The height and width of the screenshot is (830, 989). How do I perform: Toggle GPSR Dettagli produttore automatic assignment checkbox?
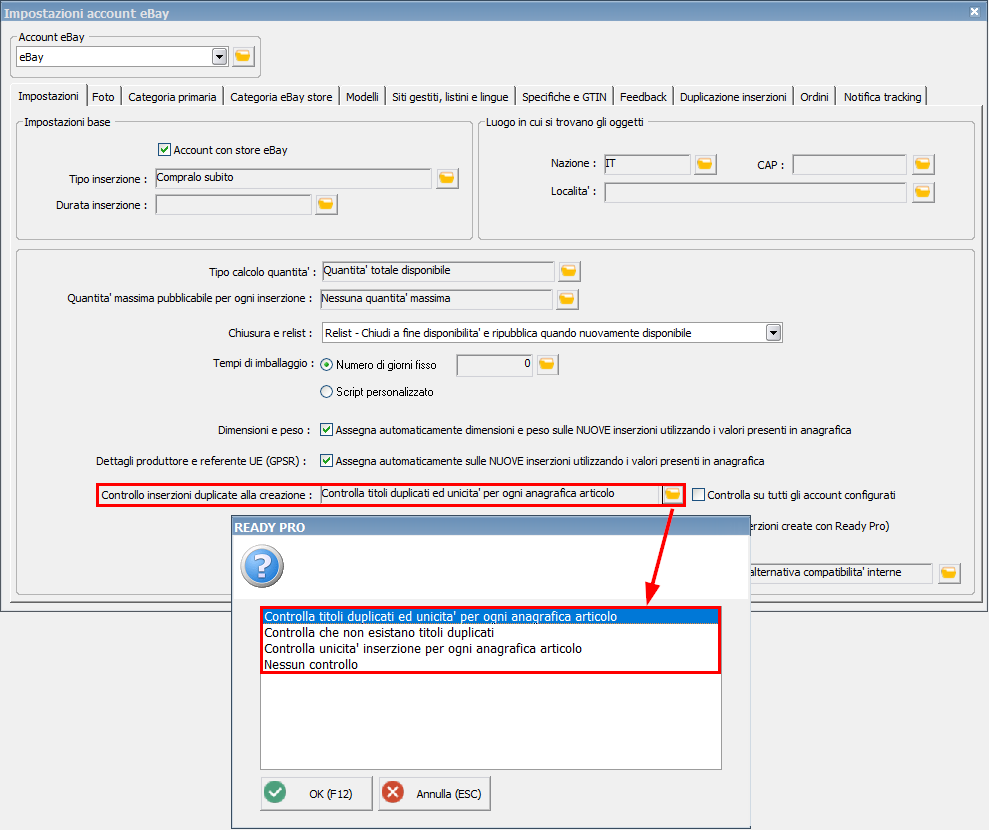(x=326, y=460)
